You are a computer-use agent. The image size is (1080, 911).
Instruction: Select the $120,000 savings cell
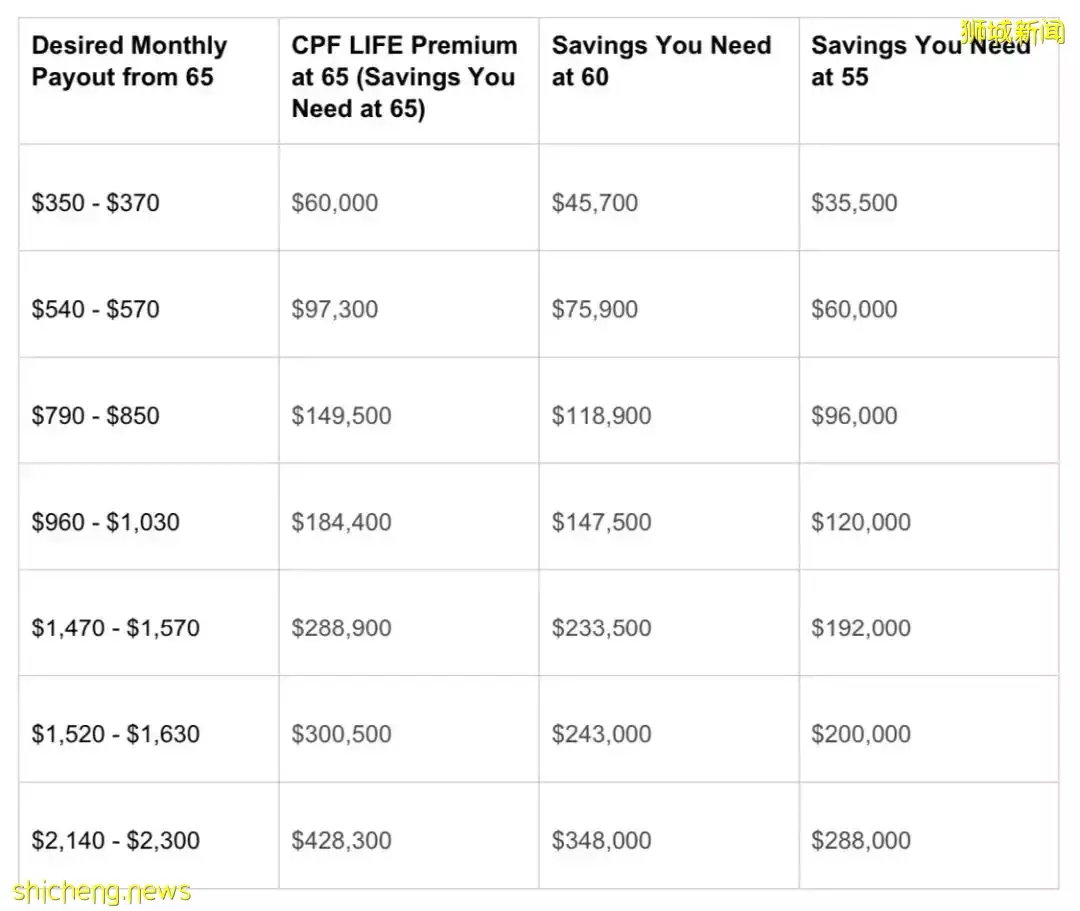[x=861, y=522]
